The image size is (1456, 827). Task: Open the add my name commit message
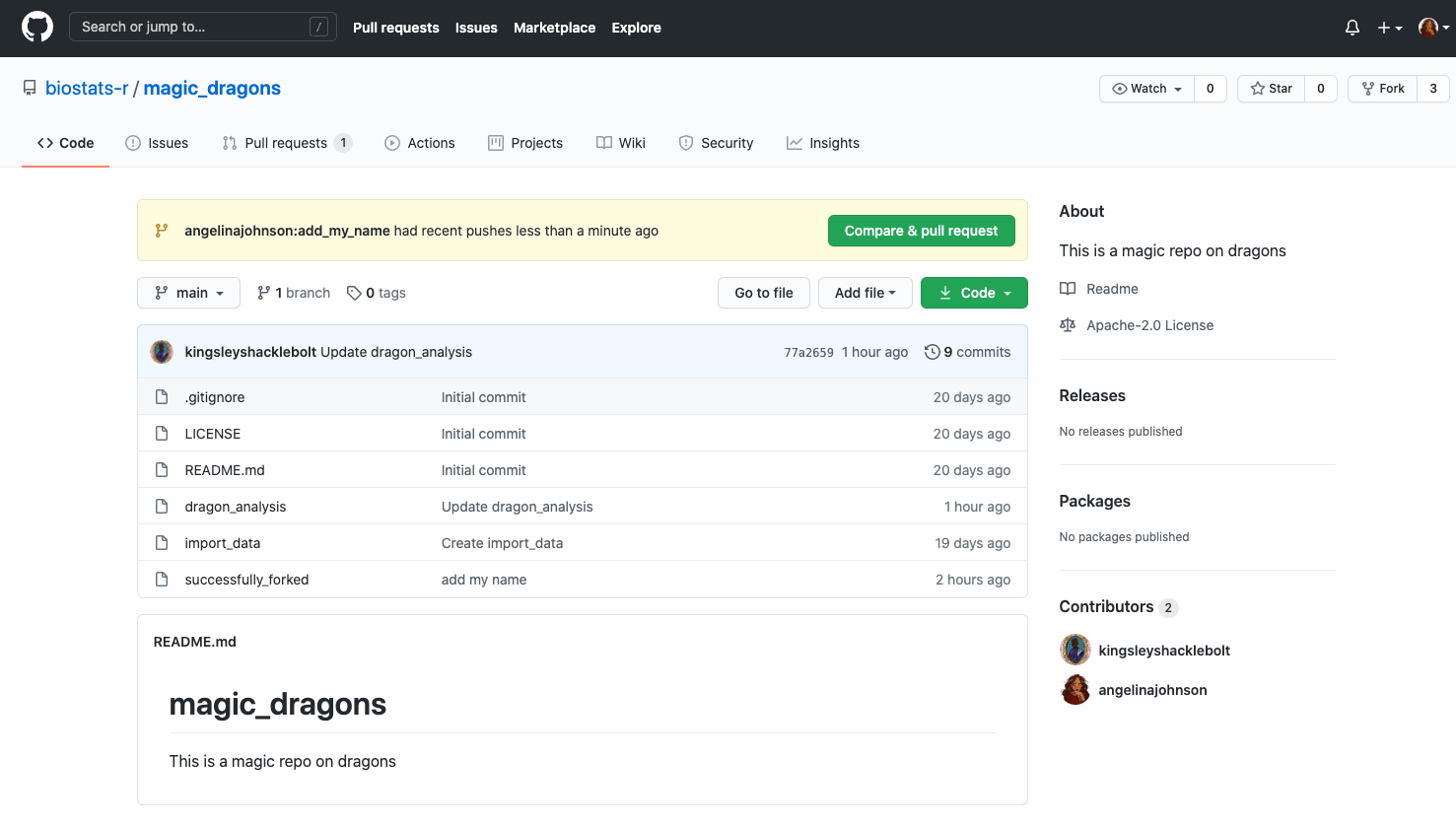click(x=484, y=580)
